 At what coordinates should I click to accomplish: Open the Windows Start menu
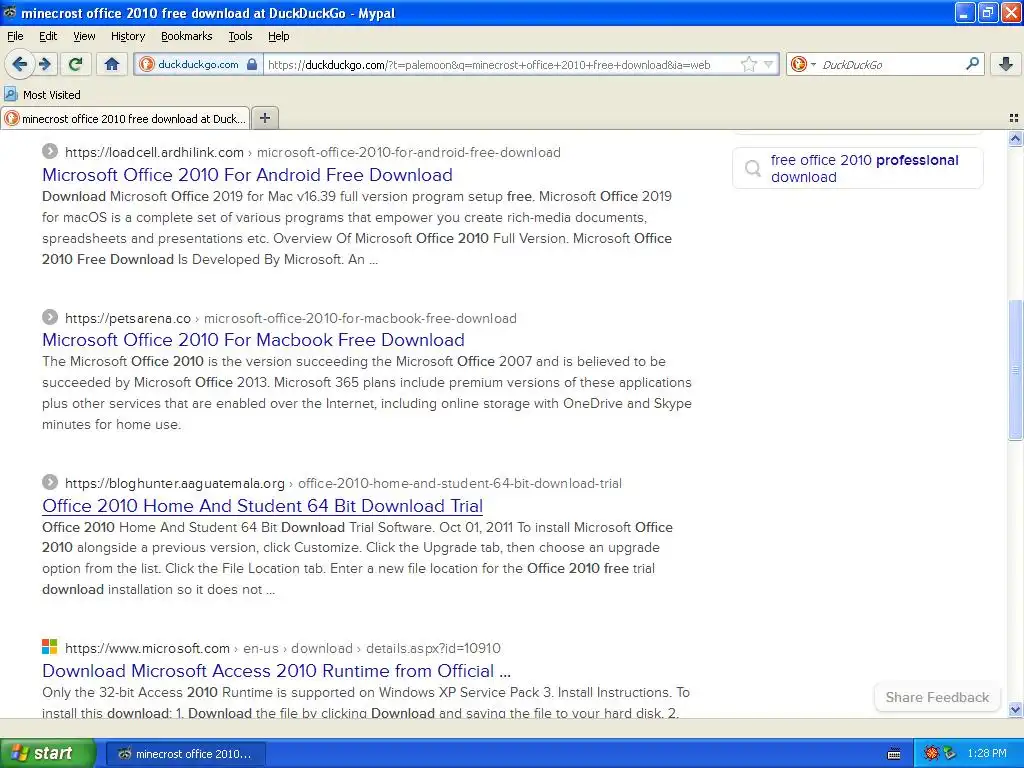pyautogui.click(x=47, y=753)
